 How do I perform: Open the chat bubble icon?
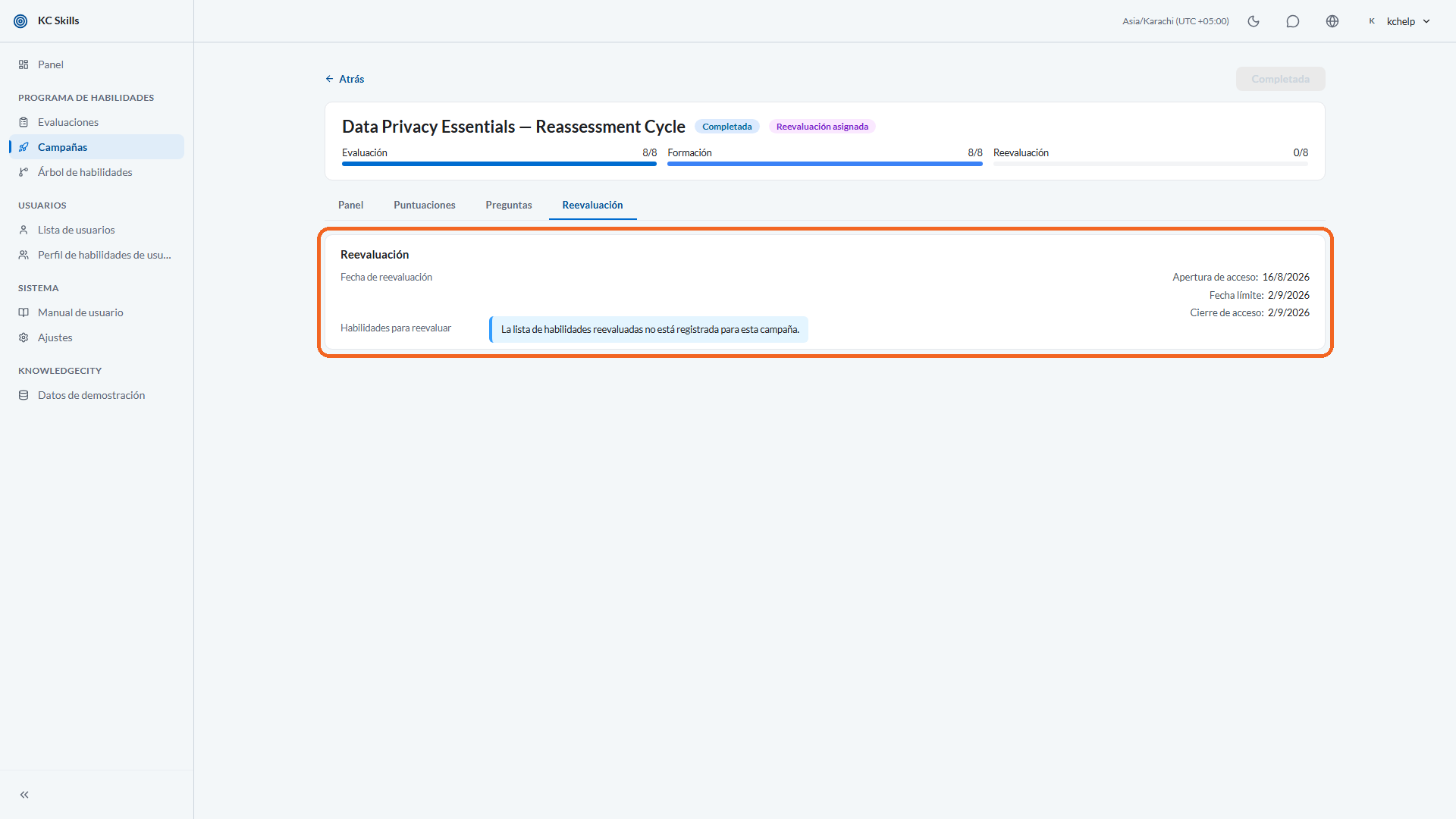coord(1293,21)
